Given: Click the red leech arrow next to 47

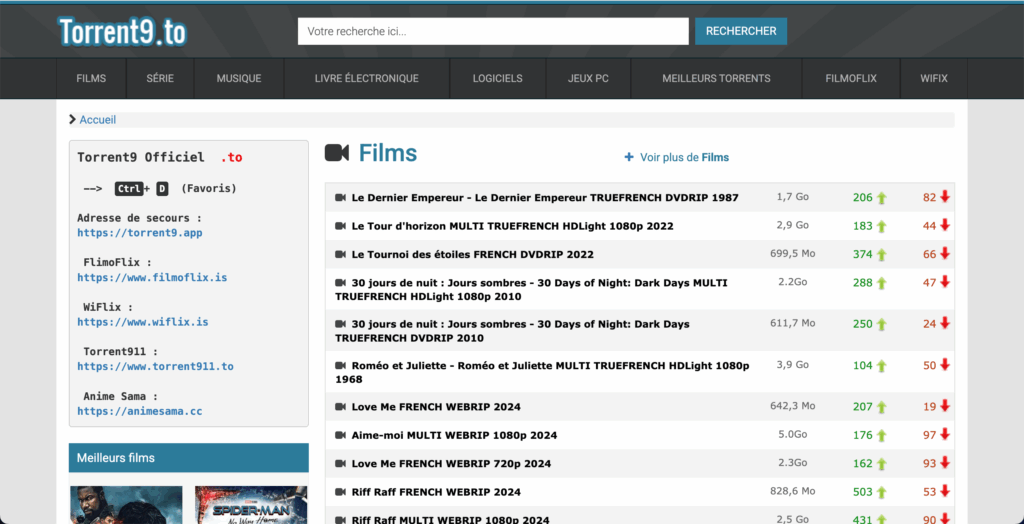Looking at the screenshot, I should pos(945,282).
